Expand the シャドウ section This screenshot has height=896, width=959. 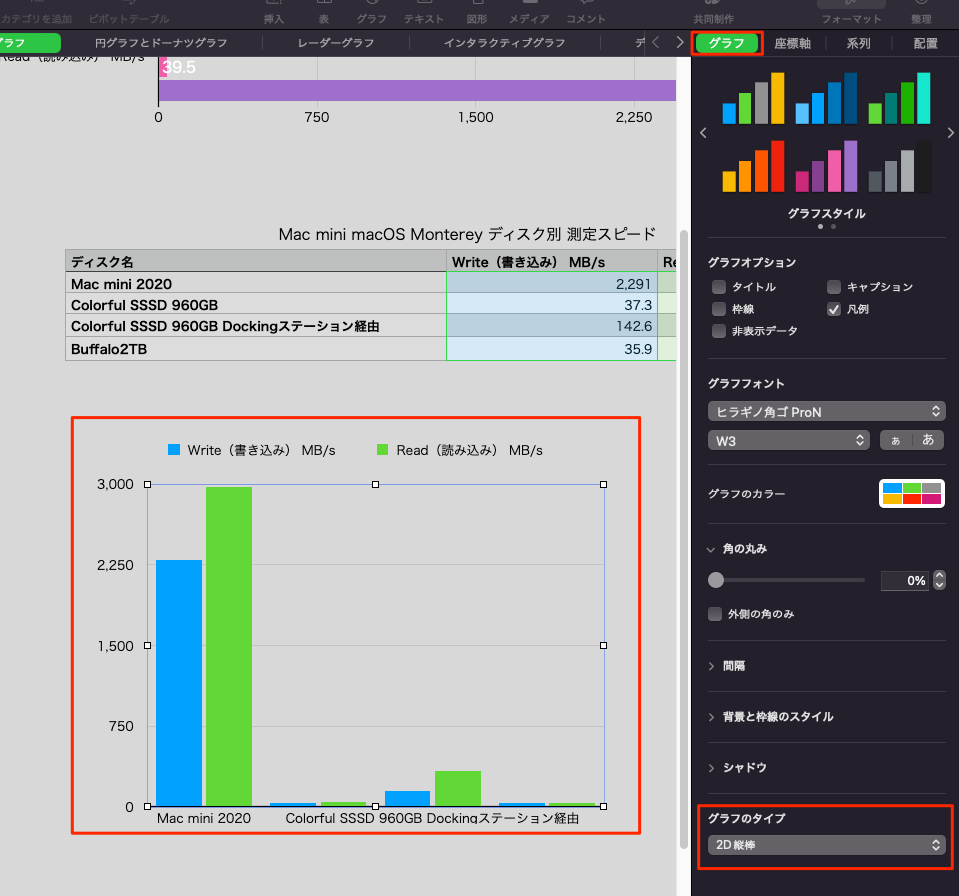coord(711,768)
